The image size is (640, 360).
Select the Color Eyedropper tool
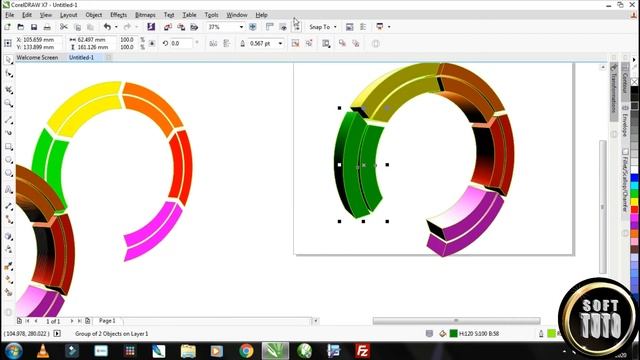click(x=9, y=266)
